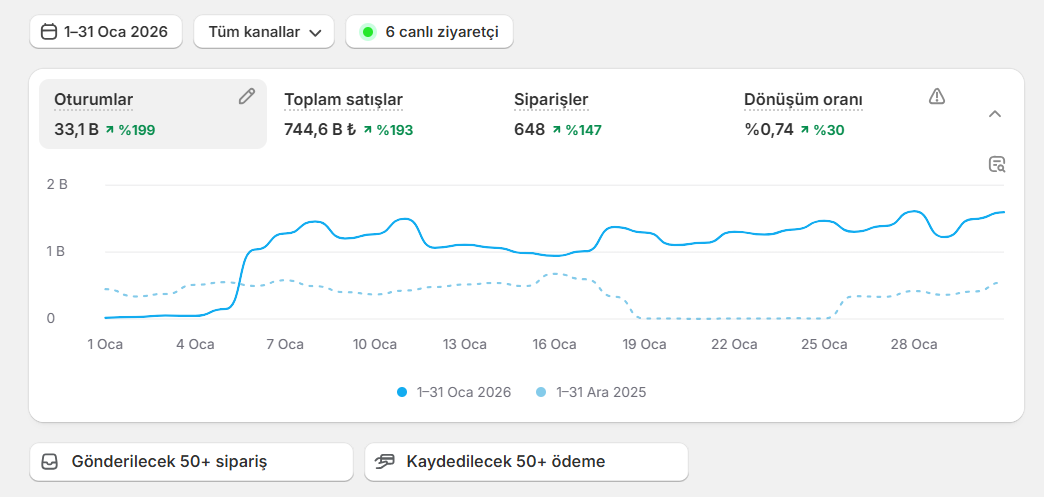Viewport: 1044px width, 497px height.
Task: Open the Tüm kanallar channel dropdown
Action: coord(264,32)
